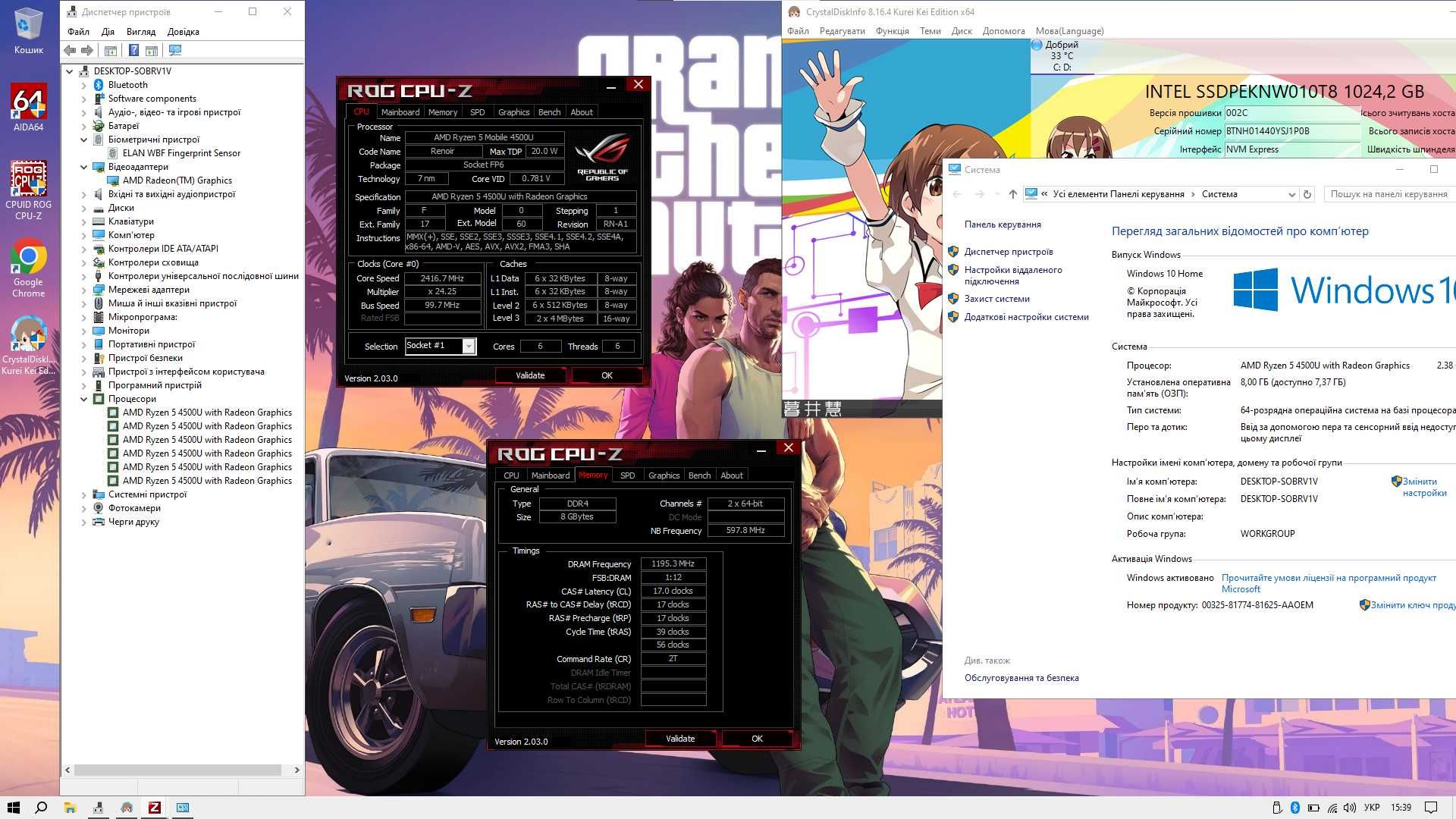The width and height of the screenshot is (1456, 819).
Task: Switch to SPD tab in bottom CPU-Z window
Action: tap(628, 475)
